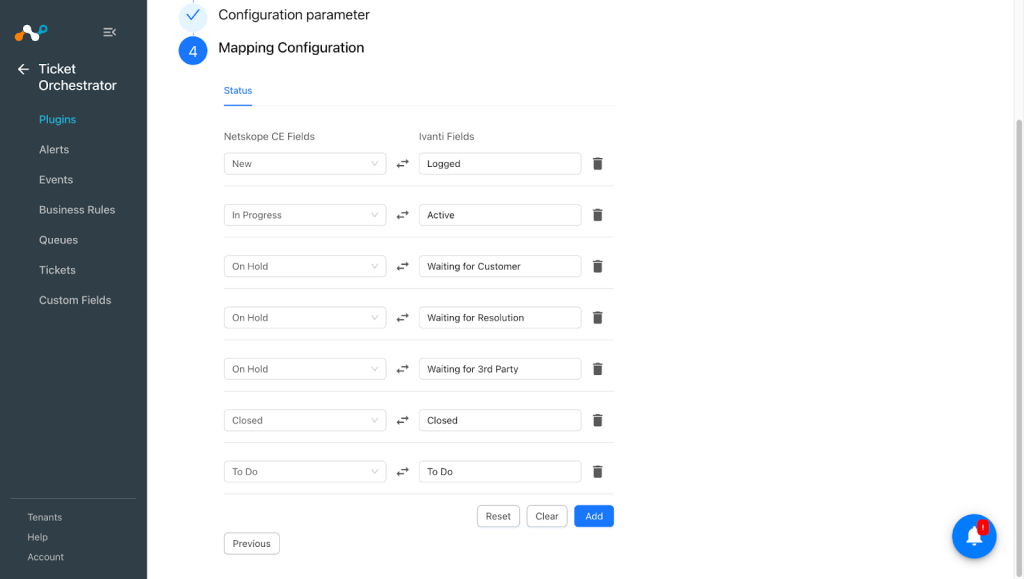The width and height of the screenshot is (1024, 579).
Task: Delete the Logged status mapping row
Action: tap(597, 164)
